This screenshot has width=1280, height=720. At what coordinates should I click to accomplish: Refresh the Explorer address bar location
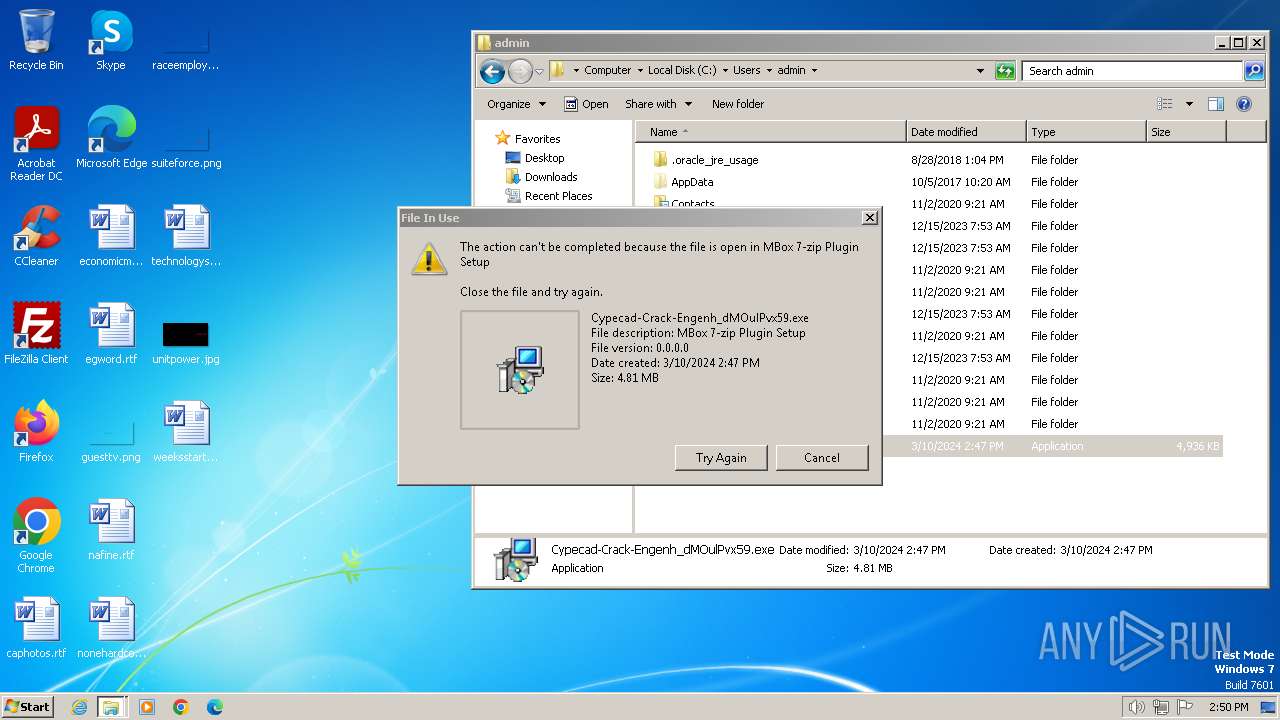[1005, 71]
